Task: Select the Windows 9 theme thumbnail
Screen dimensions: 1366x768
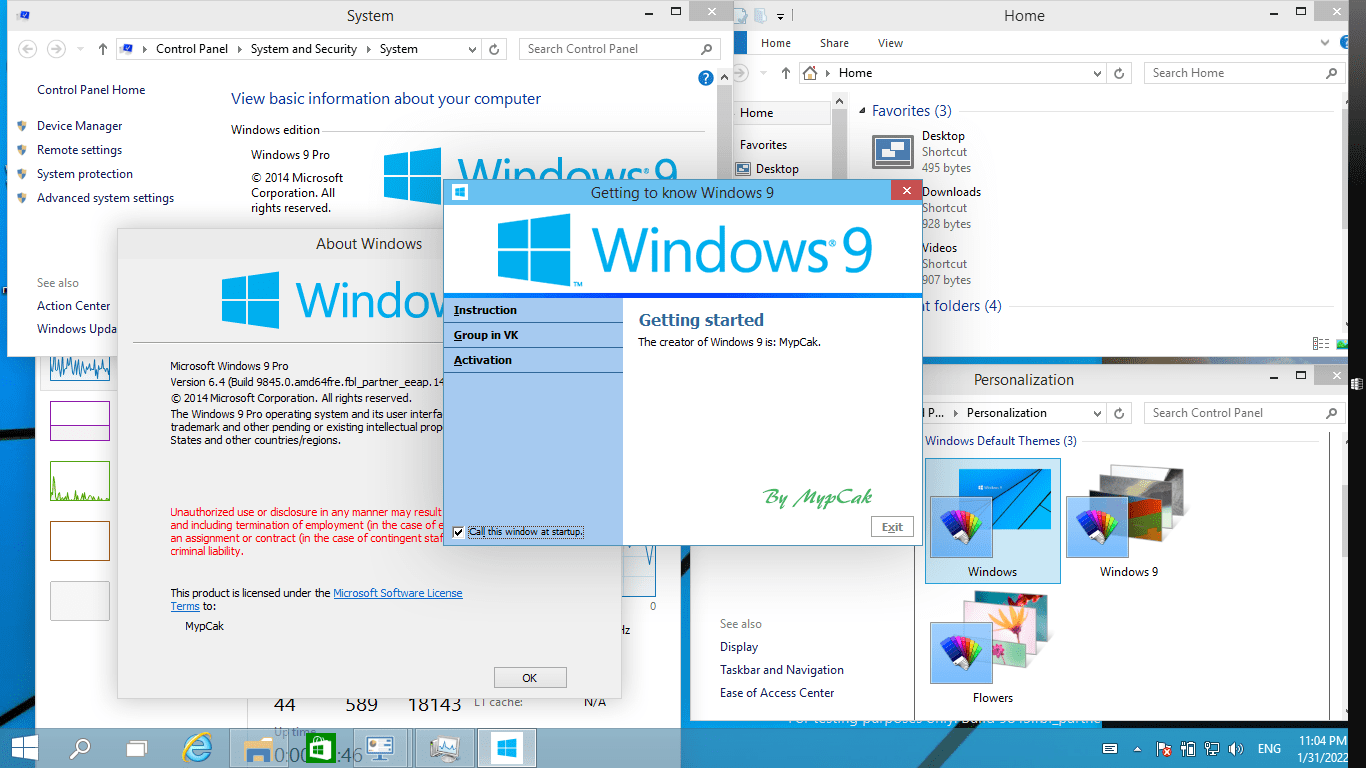Action: (1129, 520)
